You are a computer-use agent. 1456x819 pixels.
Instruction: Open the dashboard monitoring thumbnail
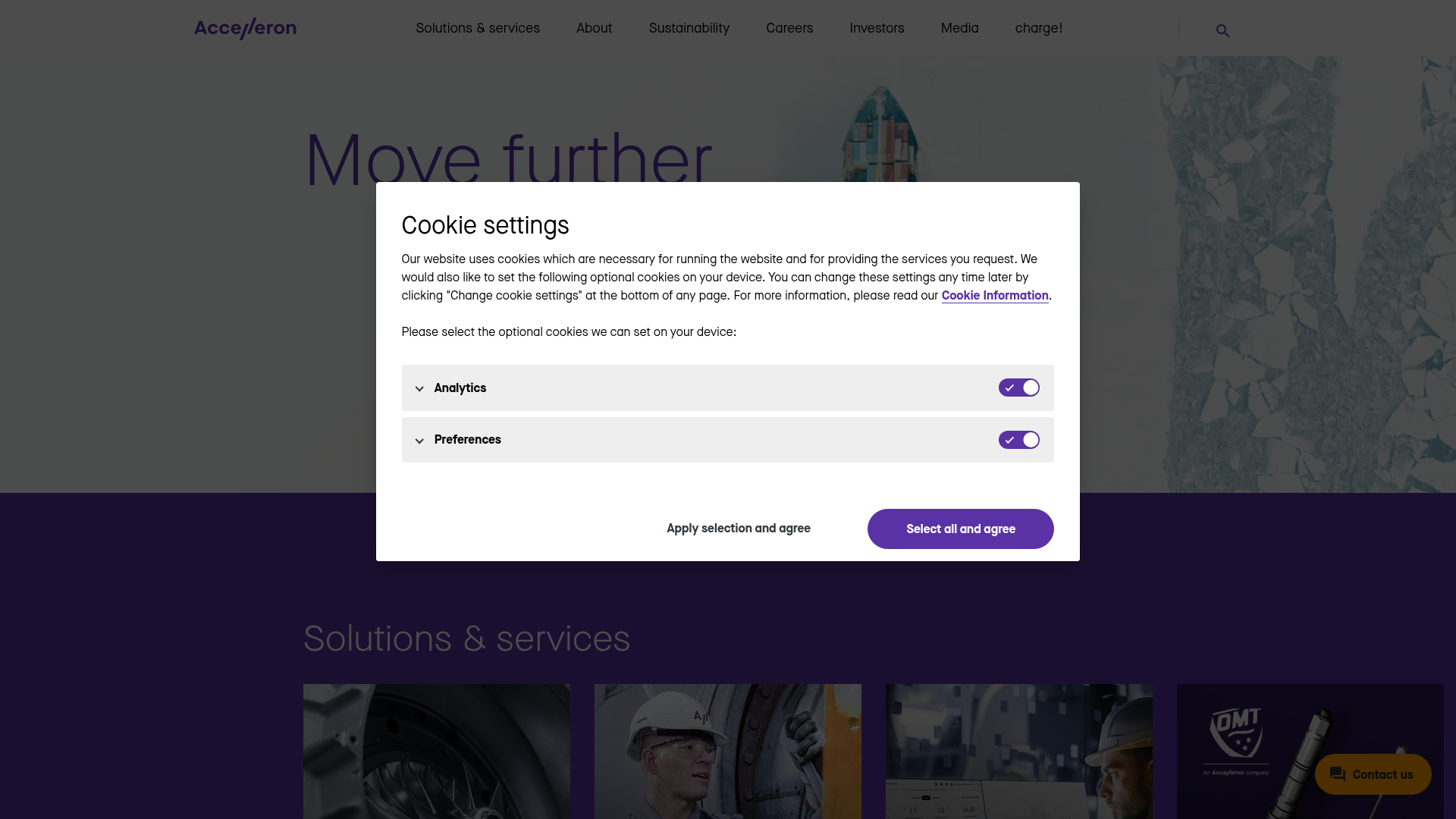1019,752
